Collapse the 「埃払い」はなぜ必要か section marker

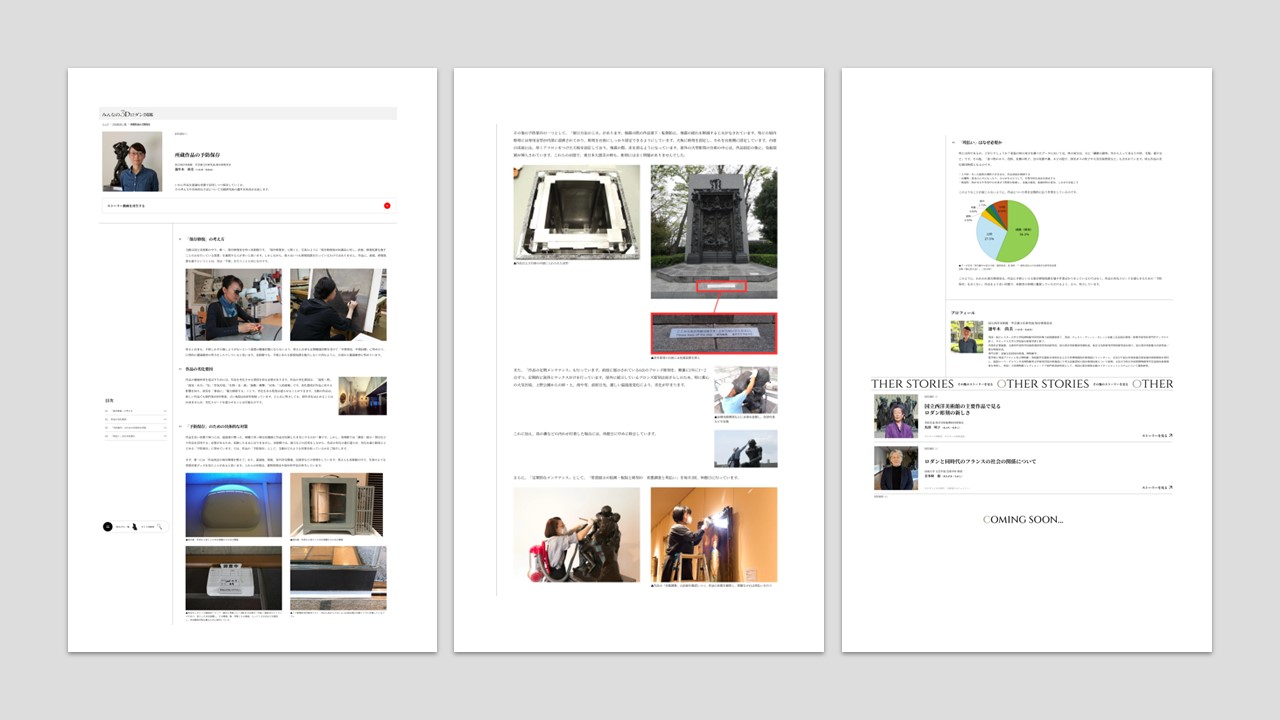(x=953, y=142)
